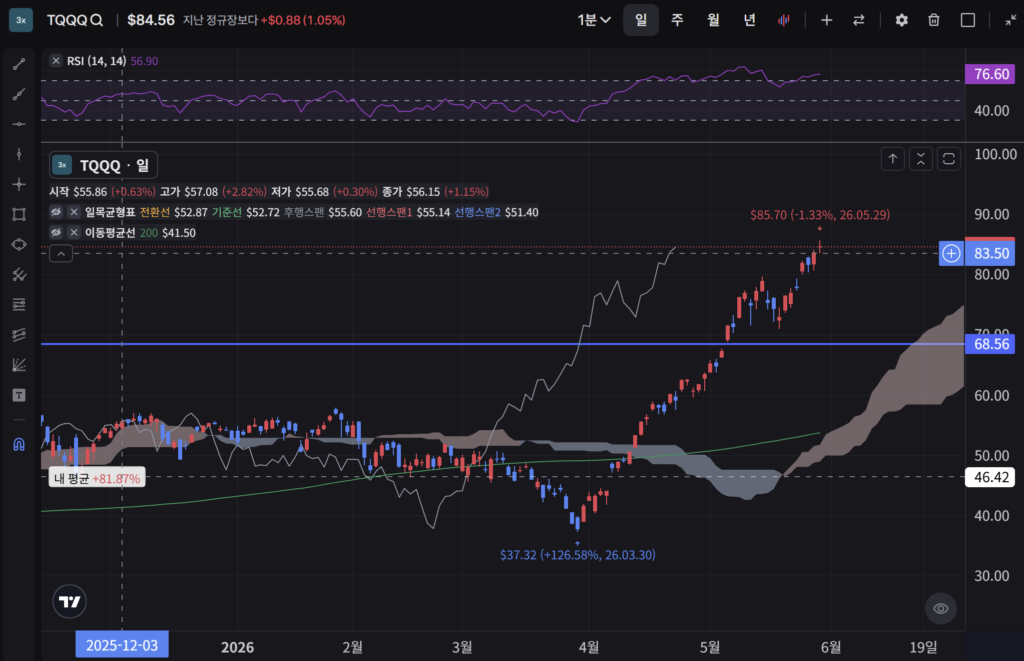
Task: Select the ellipse drawing tool
Action: click(x=19, y=244)
